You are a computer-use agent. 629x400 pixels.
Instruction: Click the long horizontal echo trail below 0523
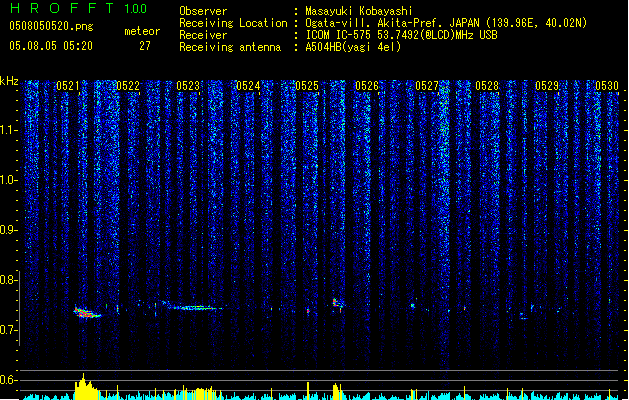tap(193, 307)
